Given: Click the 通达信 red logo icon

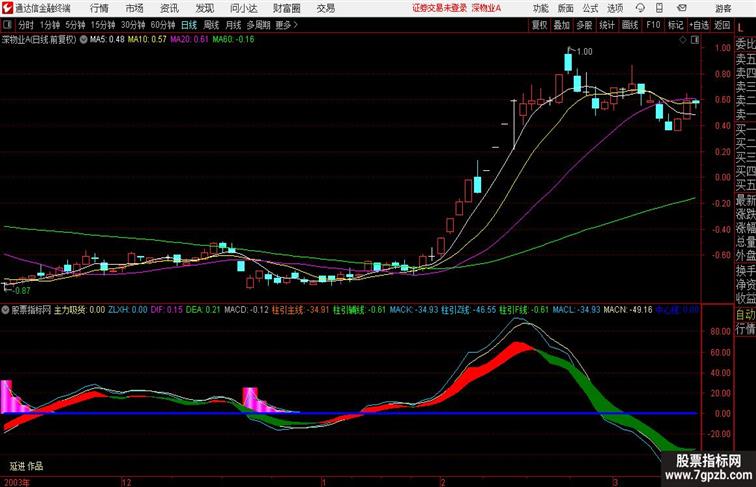Looking at the screenshot, I should click(7, 8).
